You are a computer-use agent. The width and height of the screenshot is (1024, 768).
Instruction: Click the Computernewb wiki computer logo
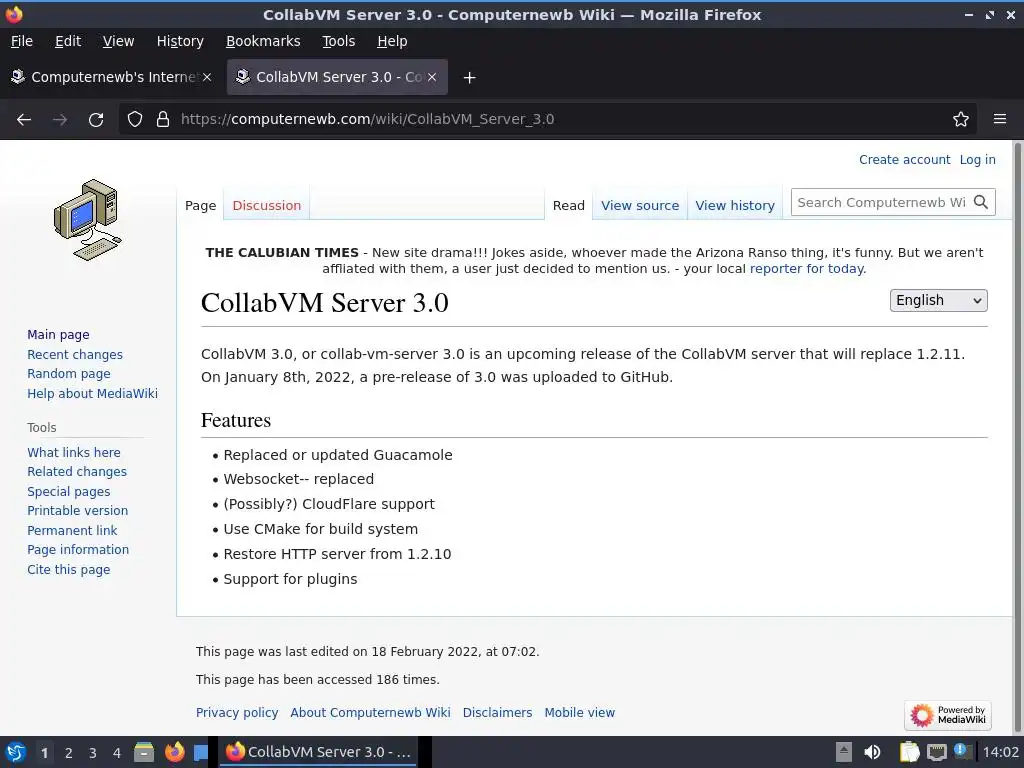(x=88, y=219)
